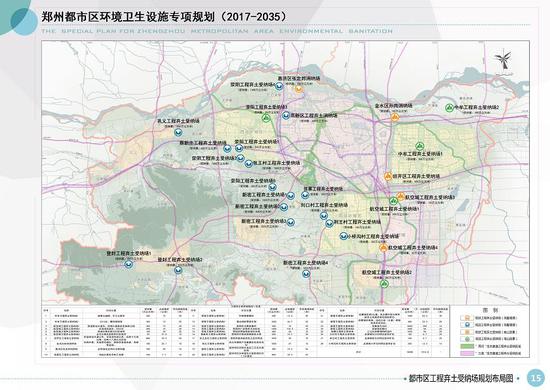Select orange marker for 航空城工程弃土受纳场3
550x390 pixels.
(x=401, y=196)
